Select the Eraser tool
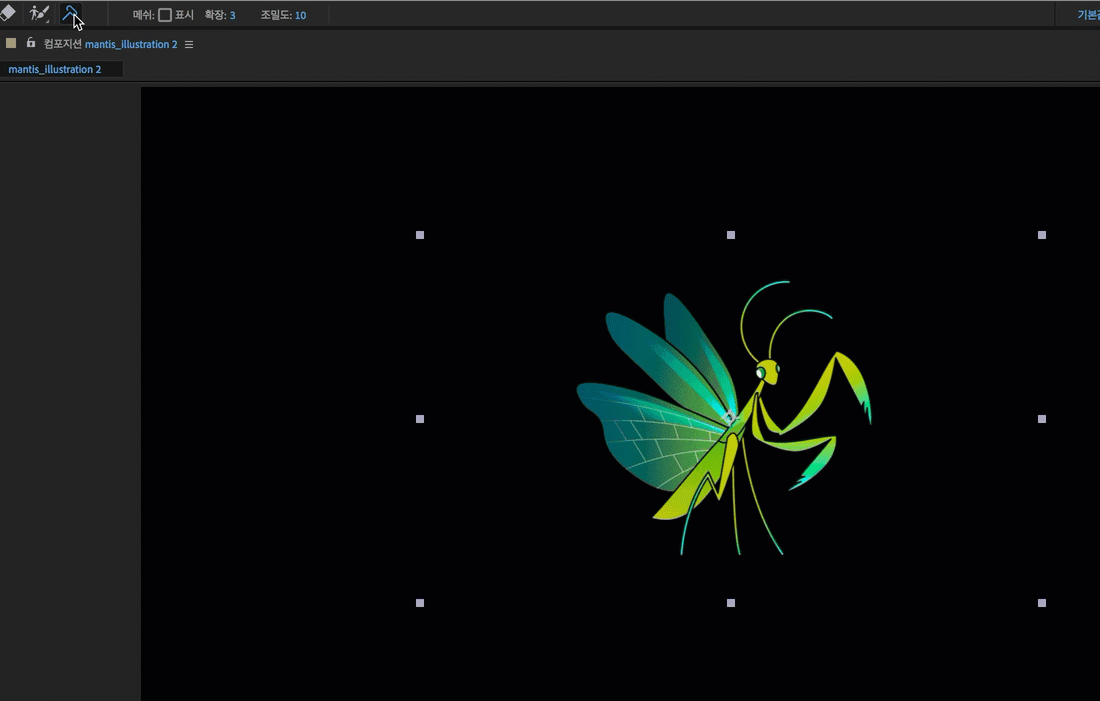Viewport: 1100px width, 701px height. pos(8,14)
